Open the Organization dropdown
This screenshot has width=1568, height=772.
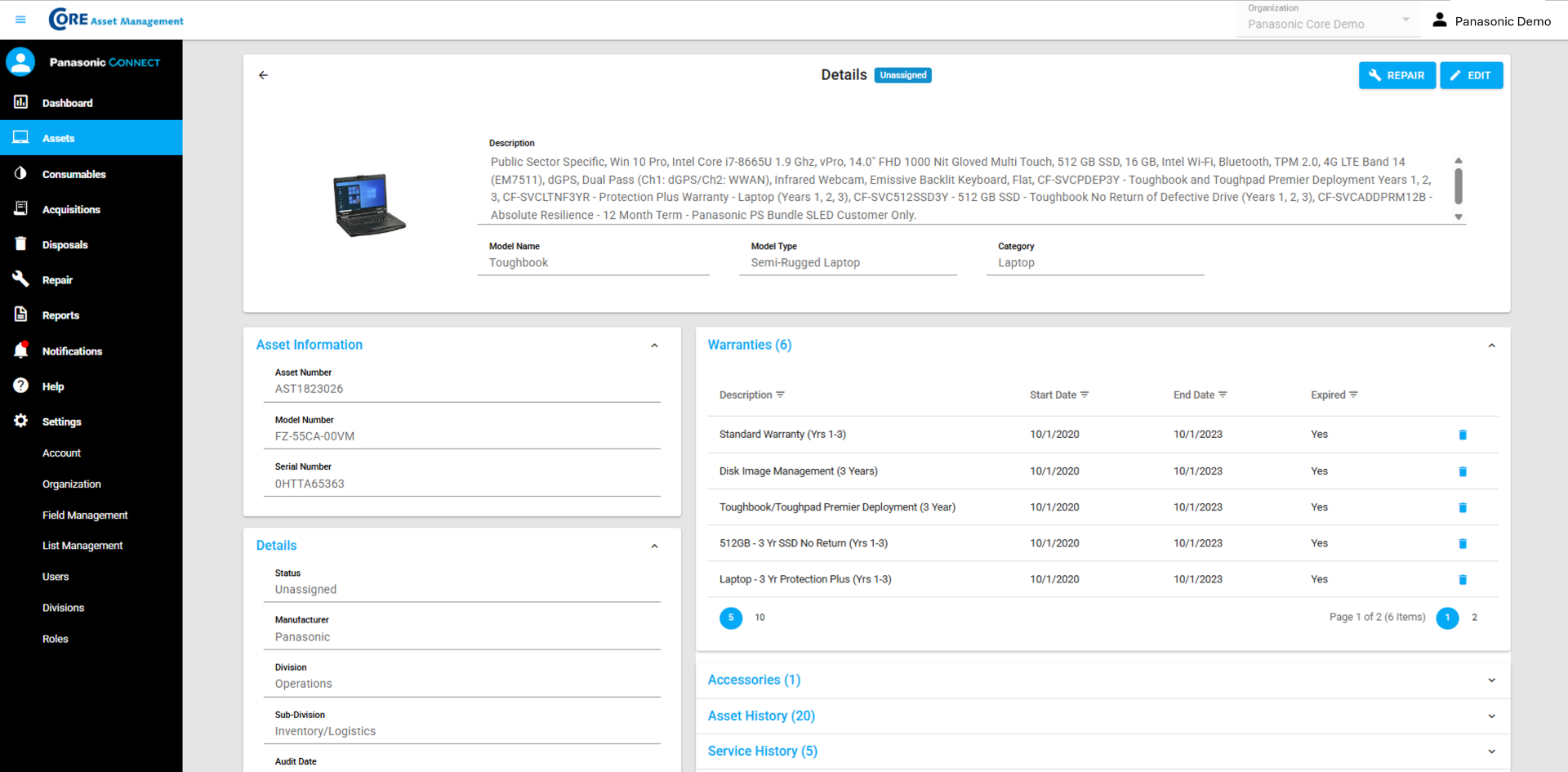[1406, 20]
